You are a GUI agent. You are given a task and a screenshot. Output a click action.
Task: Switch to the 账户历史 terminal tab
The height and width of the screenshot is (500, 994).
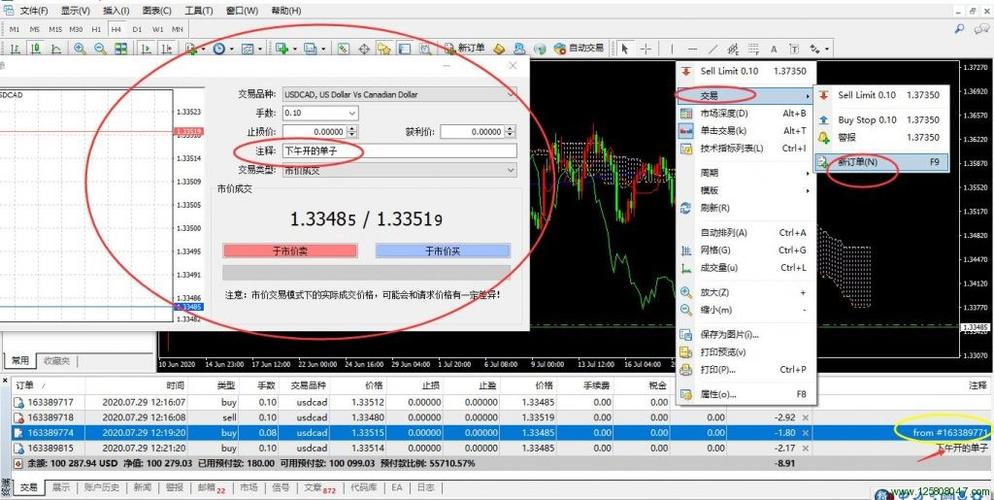tap(100, 487)
